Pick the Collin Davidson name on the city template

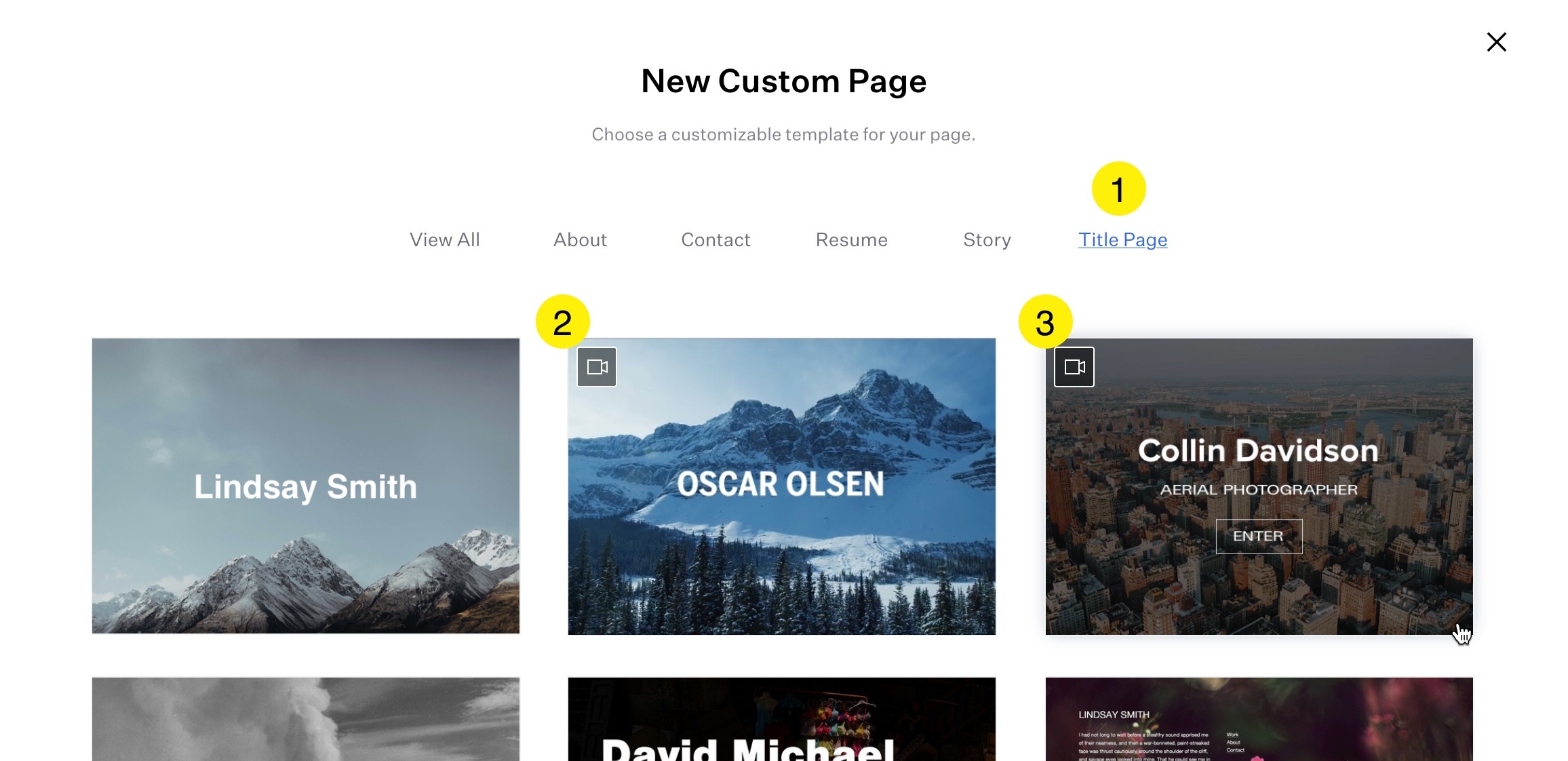coord(1258,451)
